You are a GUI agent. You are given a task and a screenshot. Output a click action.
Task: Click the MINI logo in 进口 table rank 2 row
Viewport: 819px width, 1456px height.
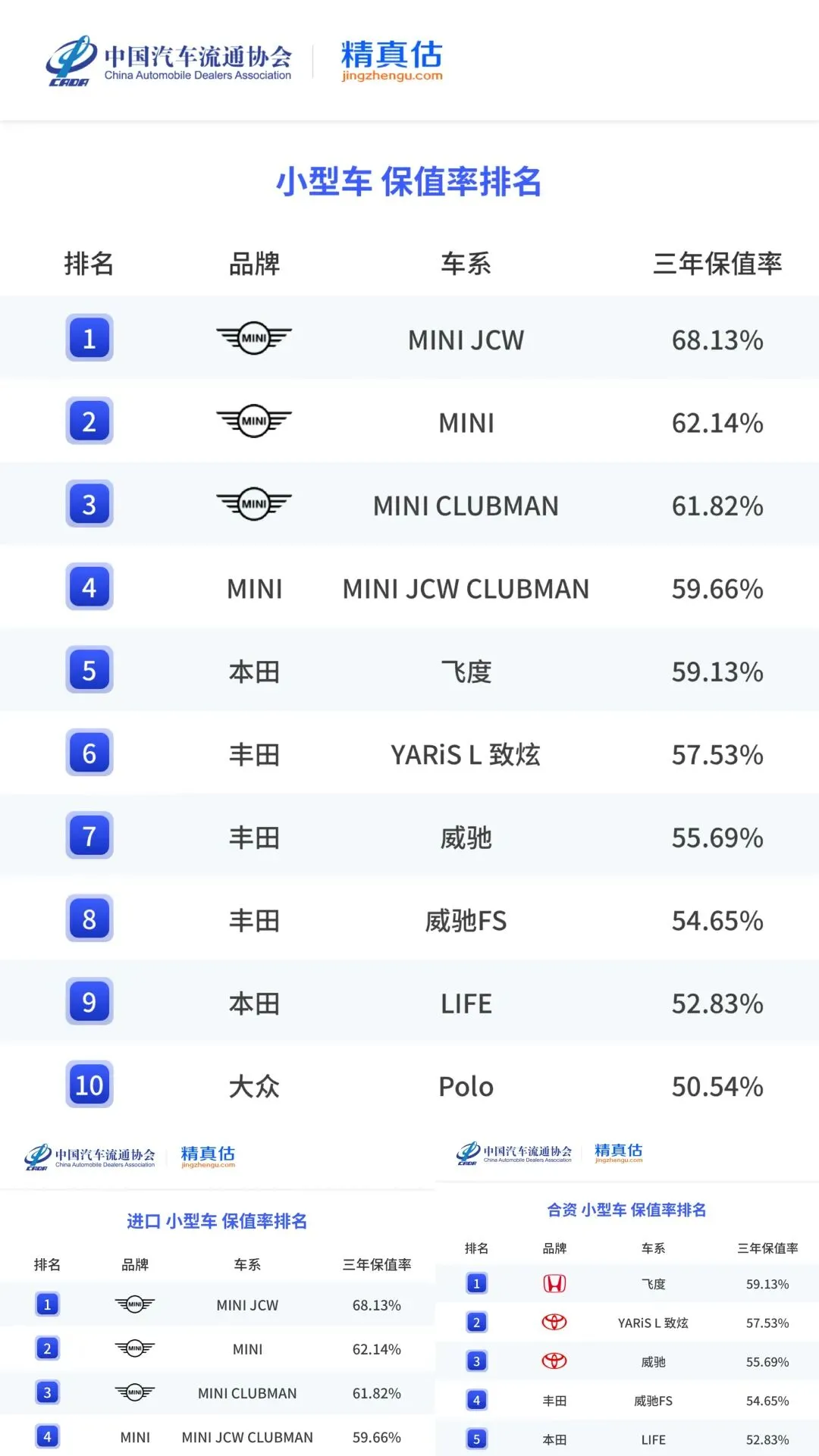(135, 1348)
